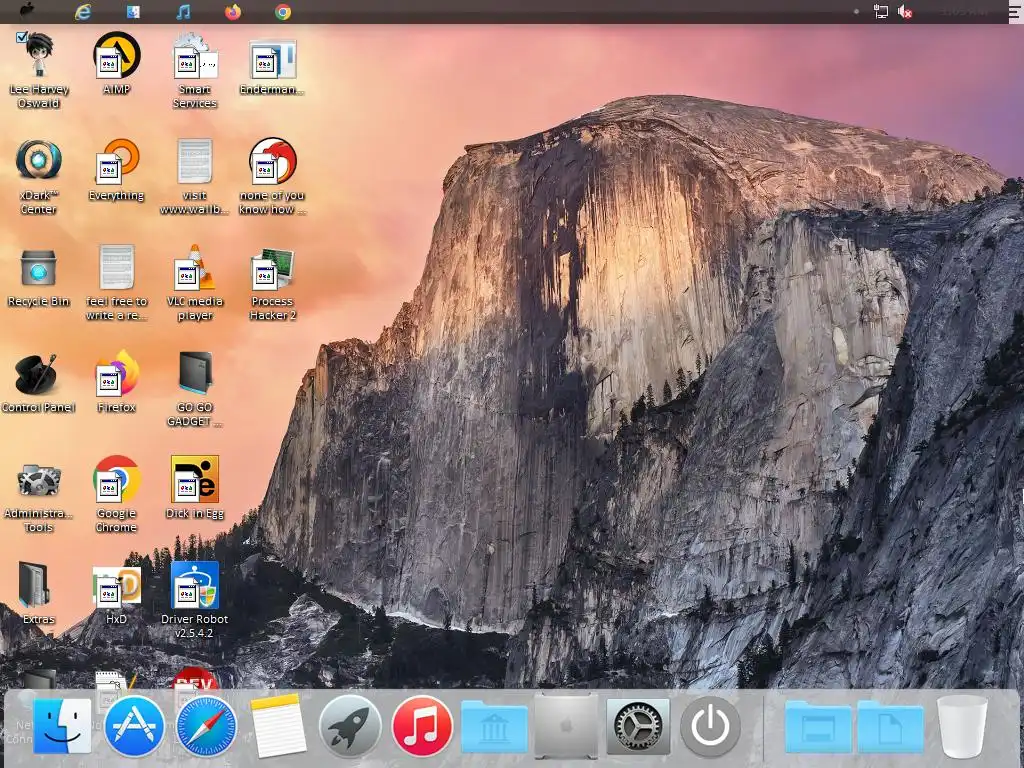The height and width of the screenshot is (768, 1024).
Task: Open the documents folder in the dock
Action: tap(890, 726)
